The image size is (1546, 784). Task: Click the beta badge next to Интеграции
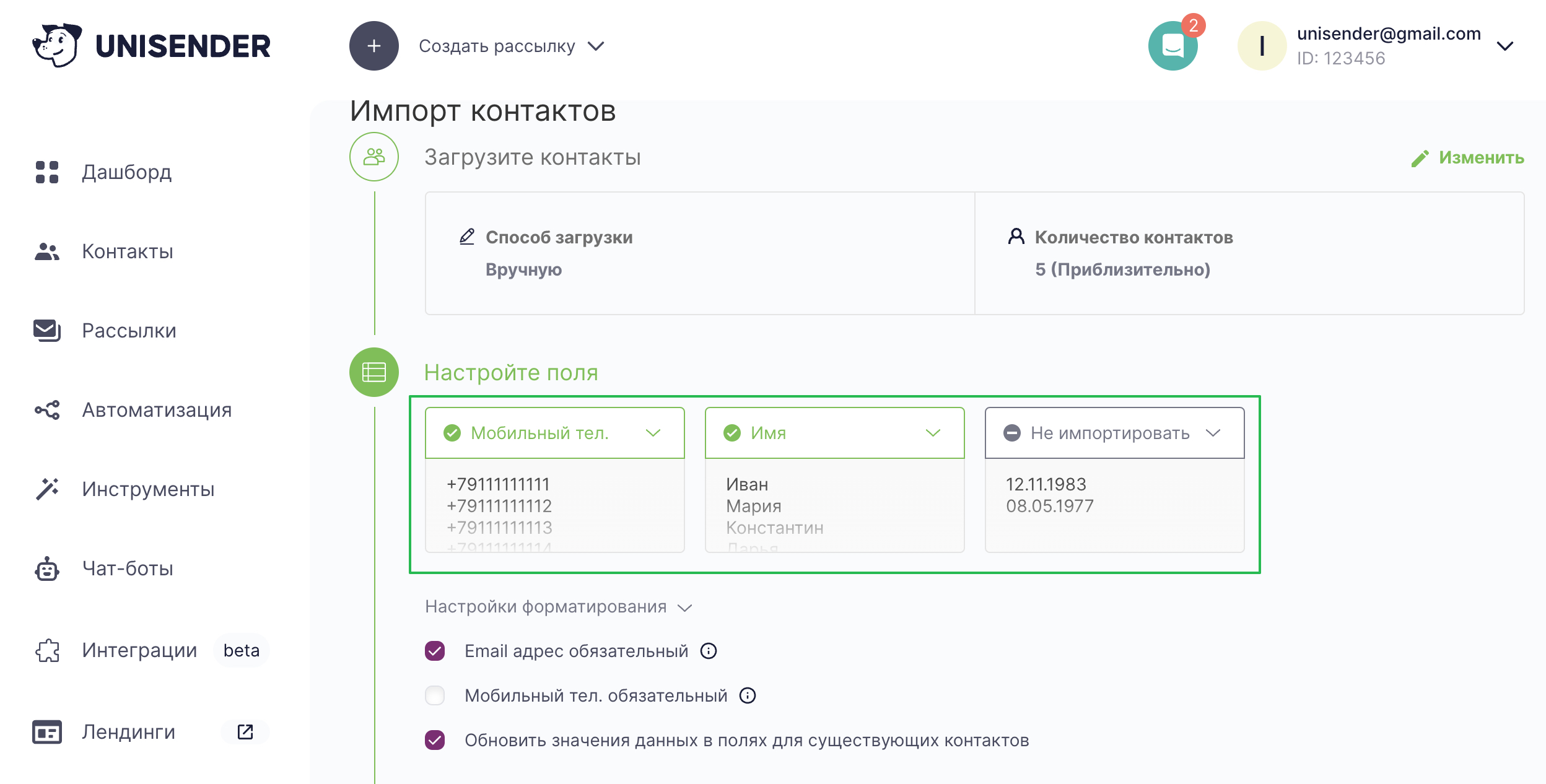(x=242, y=650)
